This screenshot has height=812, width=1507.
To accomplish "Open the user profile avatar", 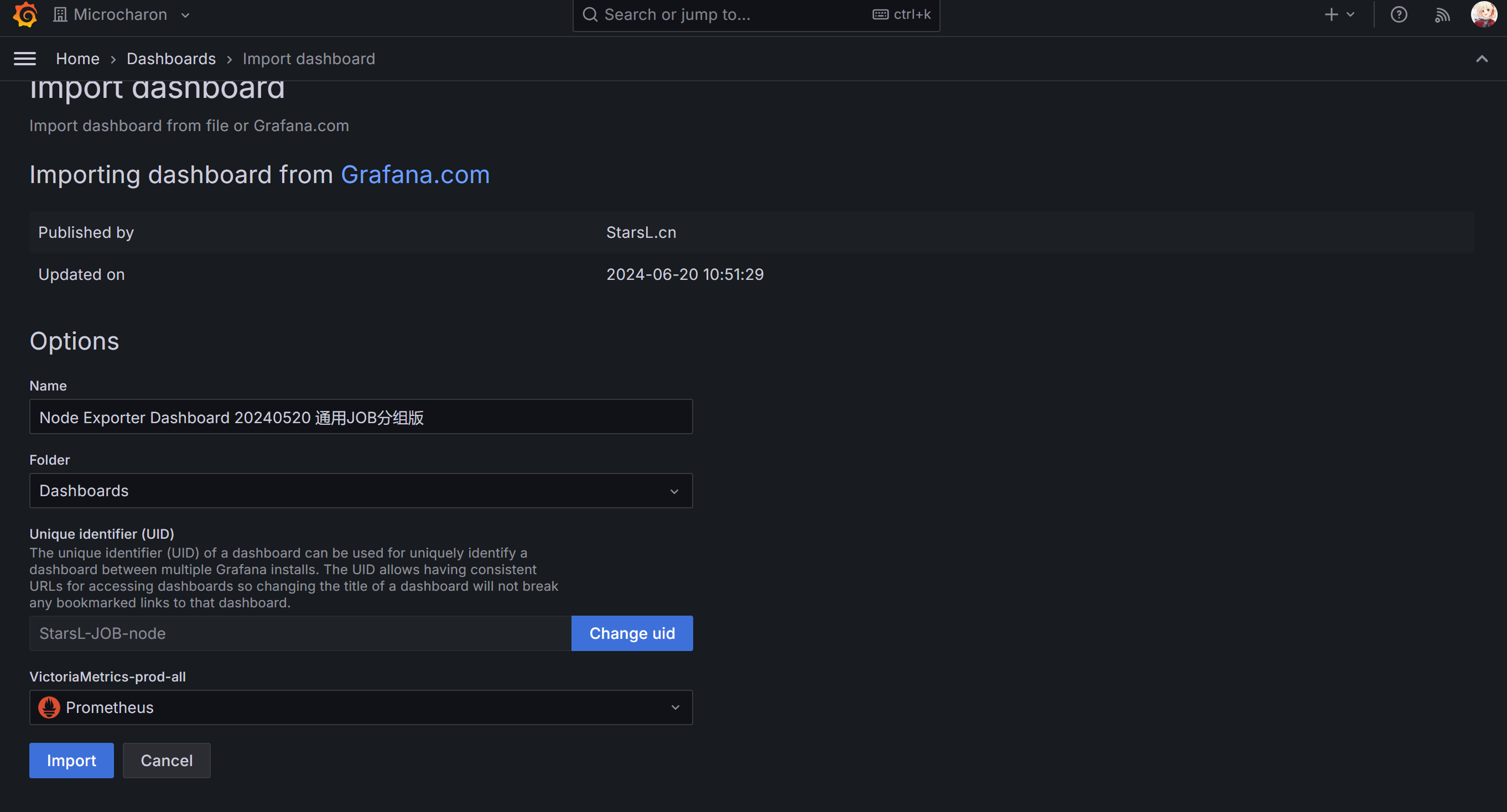I will tap(1483, 14).
